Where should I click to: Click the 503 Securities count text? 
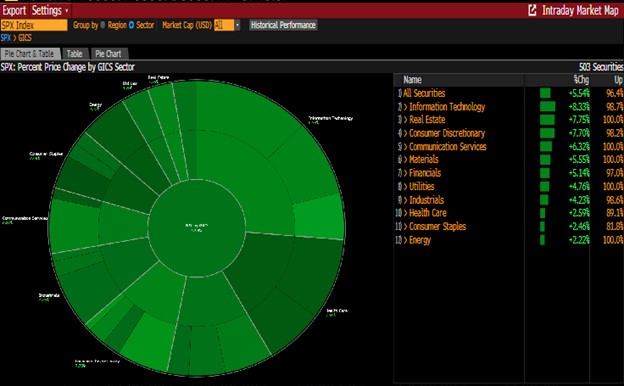point(601,67)
